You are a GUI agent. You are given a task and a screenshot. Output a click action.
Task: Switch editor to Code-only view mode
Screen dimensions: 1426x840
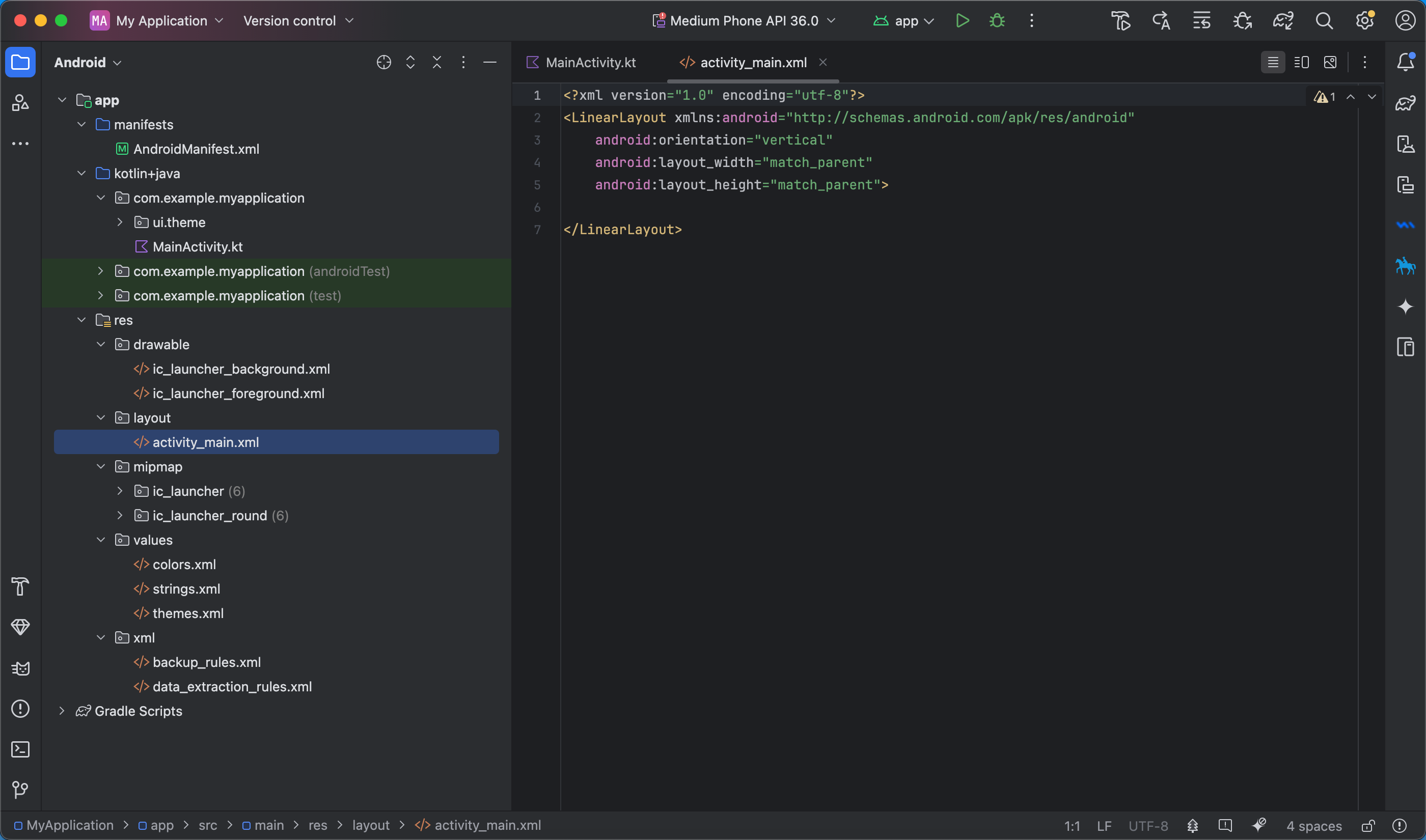1273,62
